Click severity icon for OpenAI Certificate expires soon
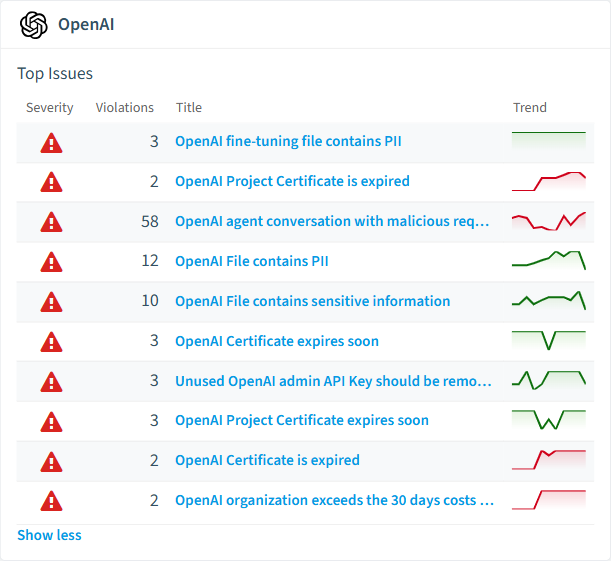This screenshot has height=561, width=611. (x=51, y=342)
